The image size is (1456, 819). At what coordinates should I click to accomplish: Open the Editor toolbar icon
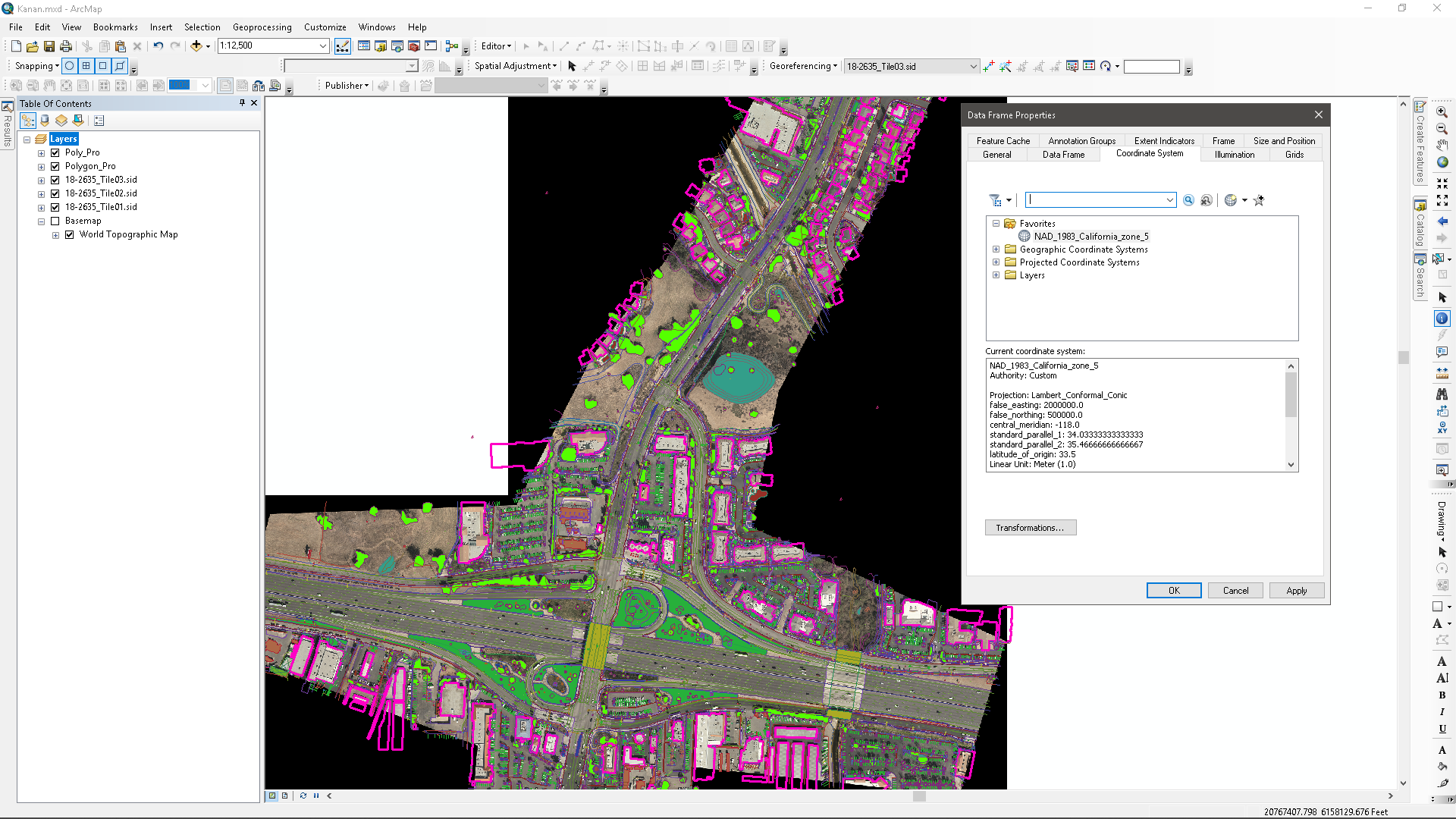pos(343,46)
